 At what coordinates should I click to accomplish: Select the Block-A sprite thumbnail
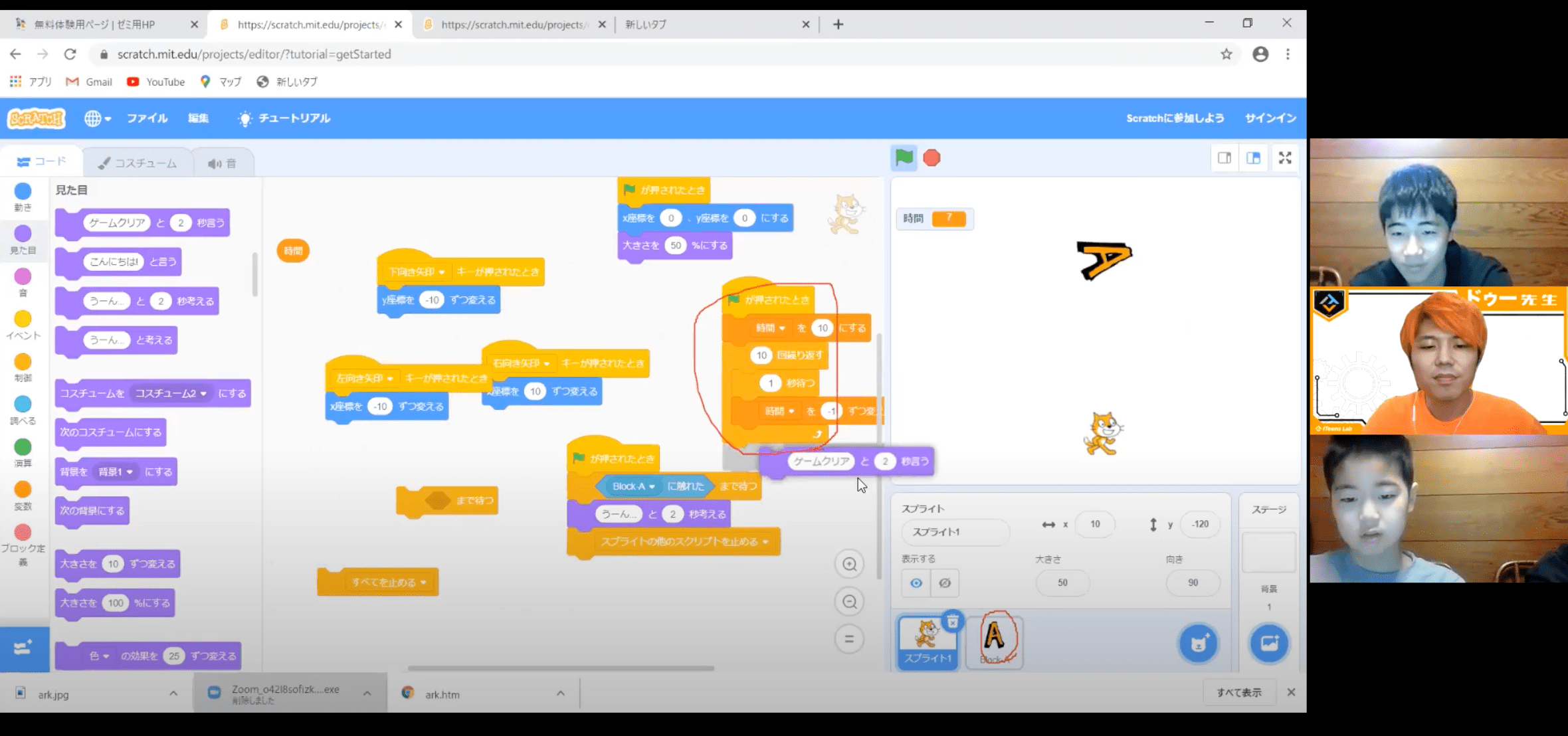coord(994,641)
